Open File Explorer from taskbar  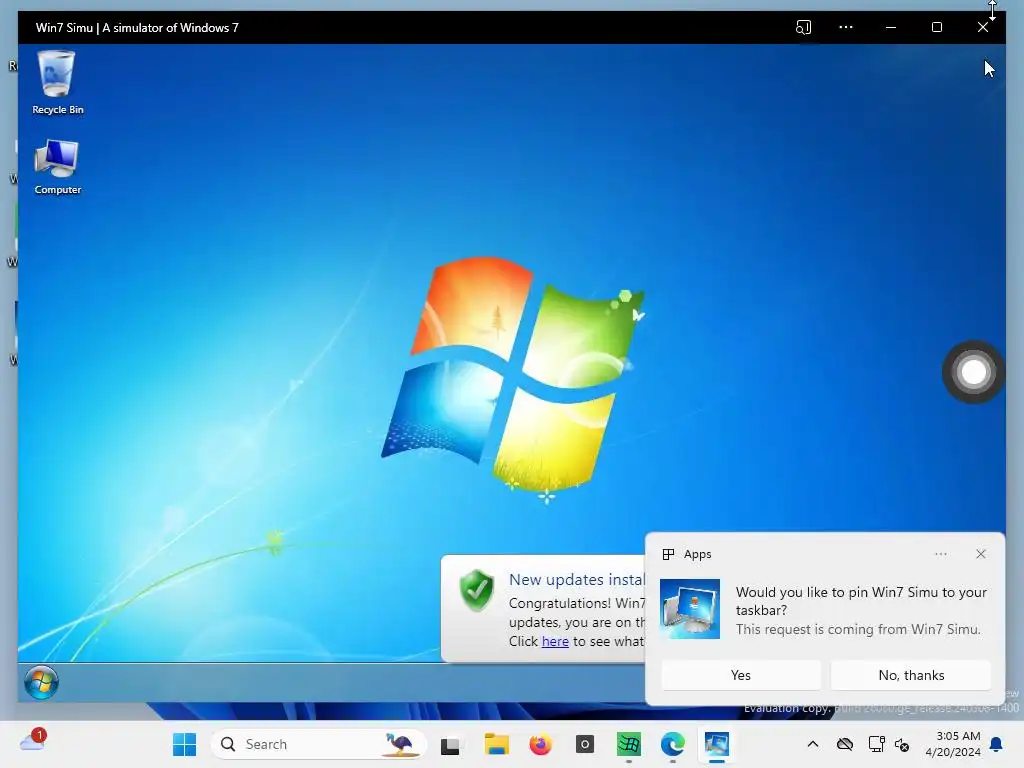[496, 744]
